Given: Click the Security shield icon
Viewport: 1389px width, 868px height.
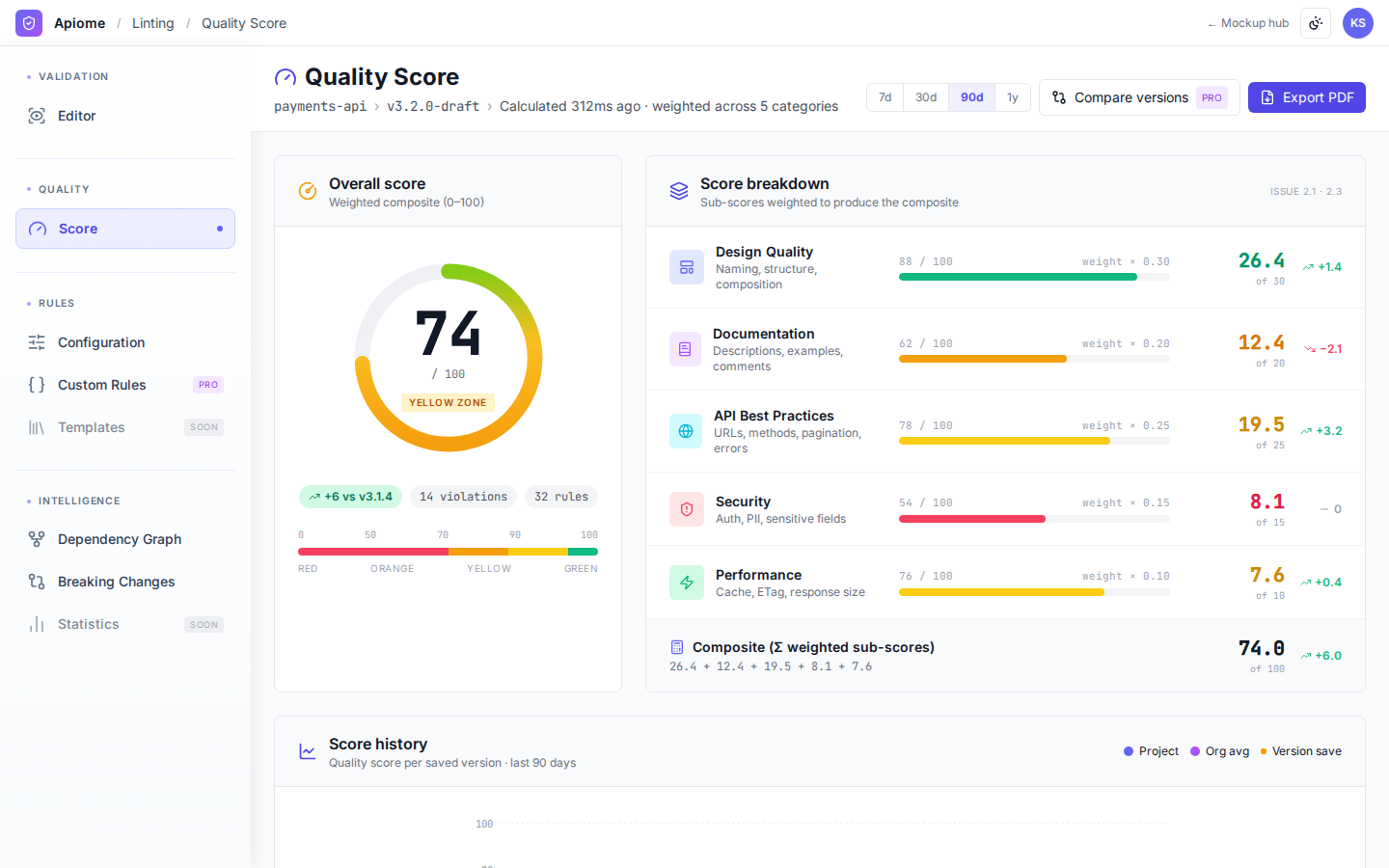Looking at the screenshot, I should point(687,509).
